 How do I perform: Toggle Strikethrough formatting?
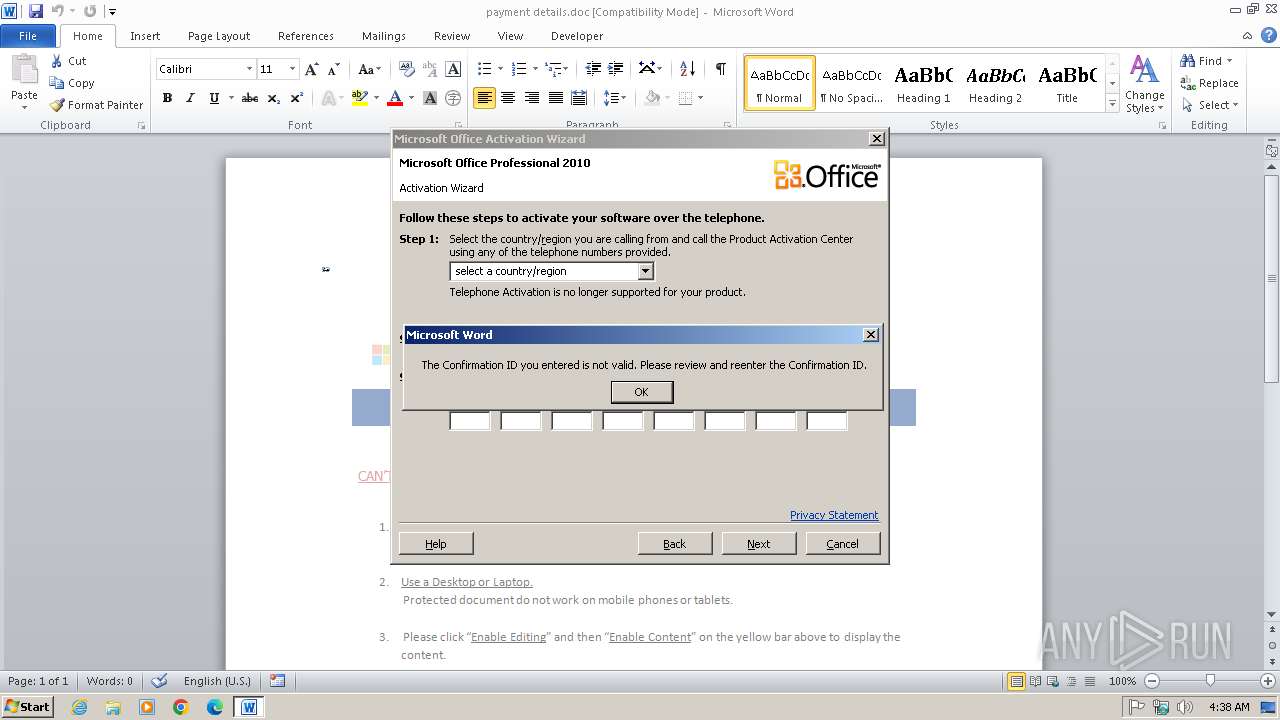(x=250, y=98)
